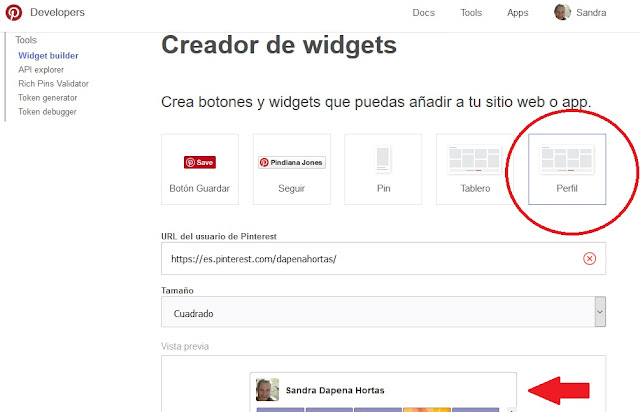Select the Tablero widget type
The image size is (640, 412).
click(475, 169)
